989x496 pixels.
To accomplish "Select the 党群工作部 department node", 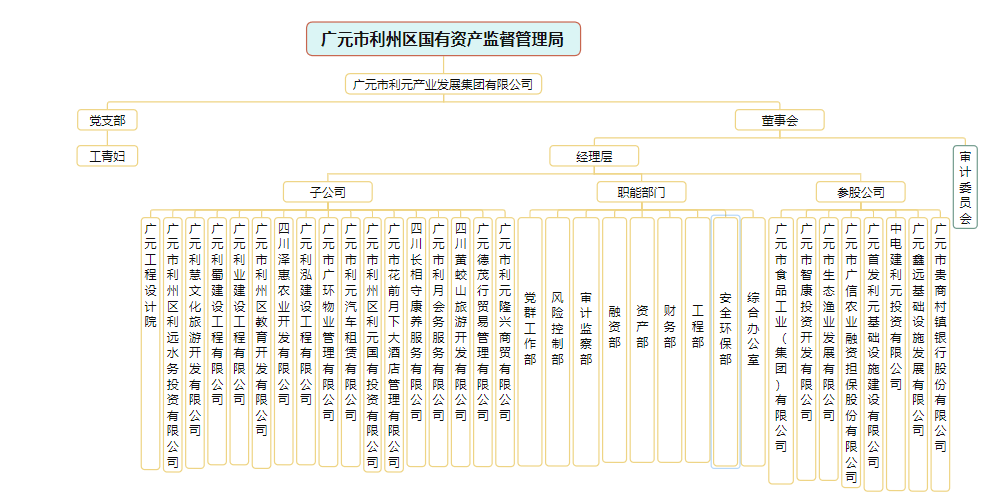I will 530,340.
